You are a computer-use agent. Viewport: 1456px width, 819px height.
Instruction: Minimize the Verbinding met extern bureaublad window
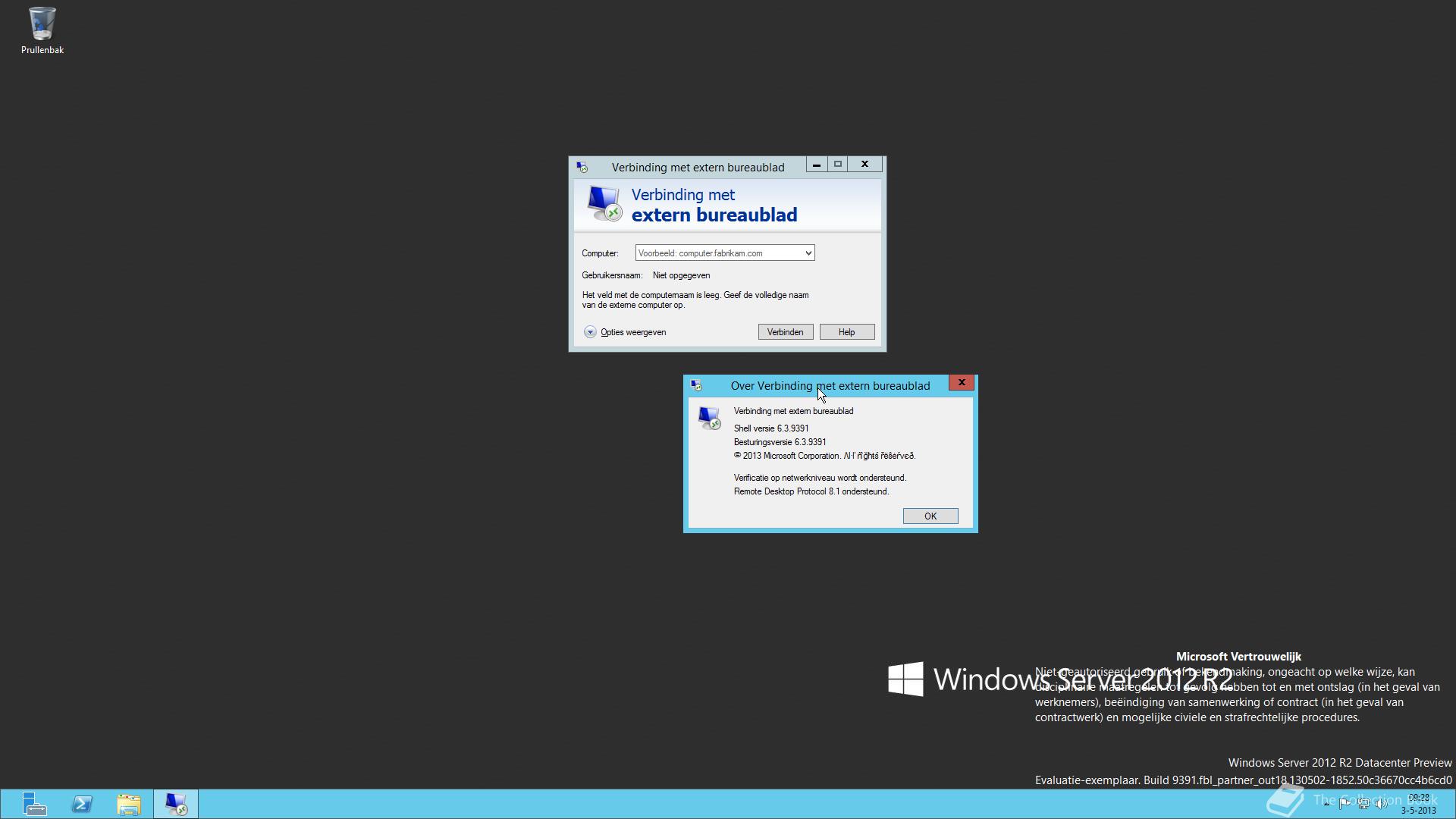coord(816,165)
